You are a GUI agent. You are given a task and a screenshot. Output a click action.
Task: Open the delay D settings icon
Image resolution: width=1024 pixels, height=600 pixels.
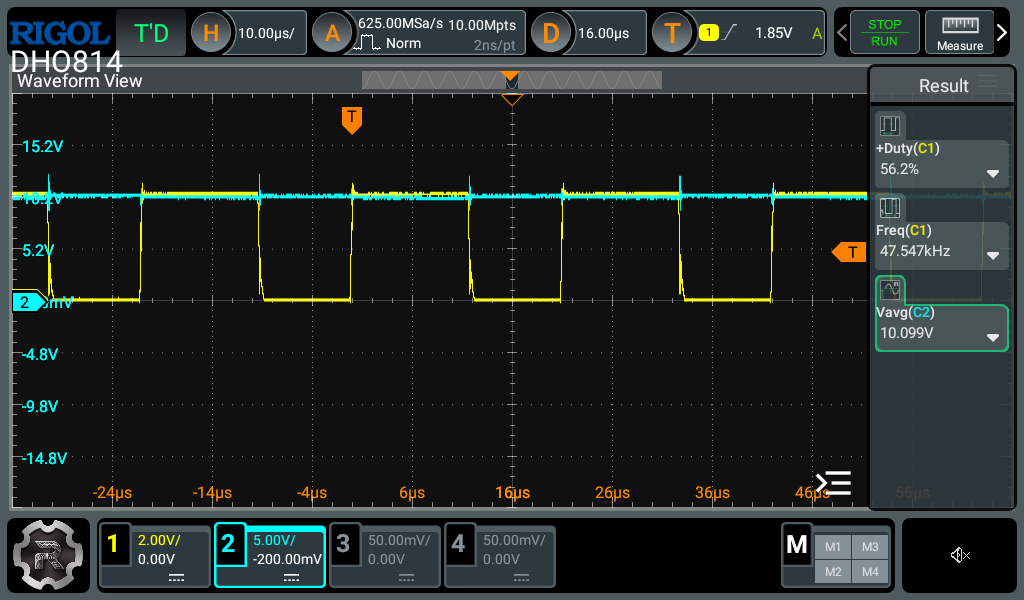(x=550, y=33)
